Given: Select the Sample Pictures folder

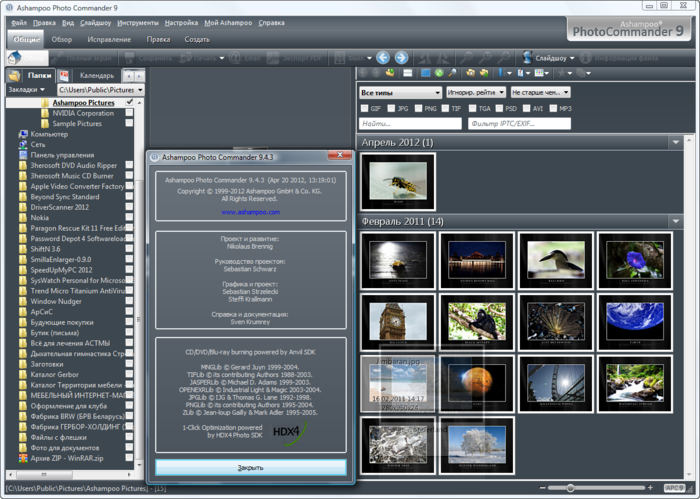Looking at the screenshot, I should (x=77, y=124).
